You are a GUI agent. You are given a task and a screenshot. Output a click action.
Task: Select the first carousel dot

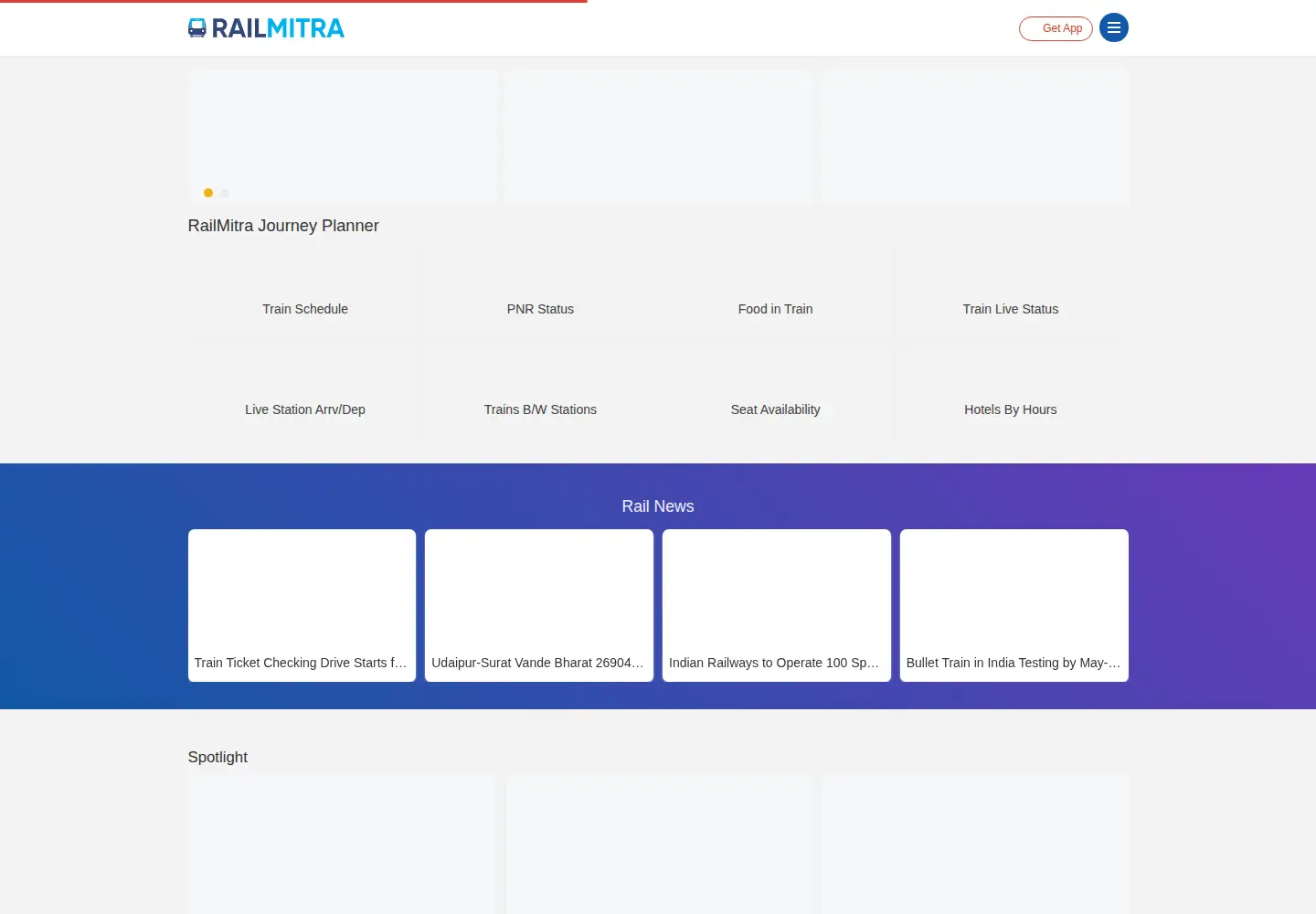point(208,193)
